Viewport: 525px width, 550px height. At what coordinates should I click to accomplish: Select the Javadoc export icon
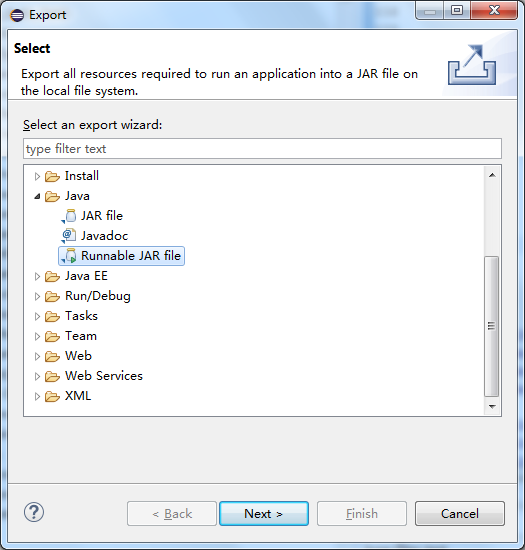[x=69, y=236]
